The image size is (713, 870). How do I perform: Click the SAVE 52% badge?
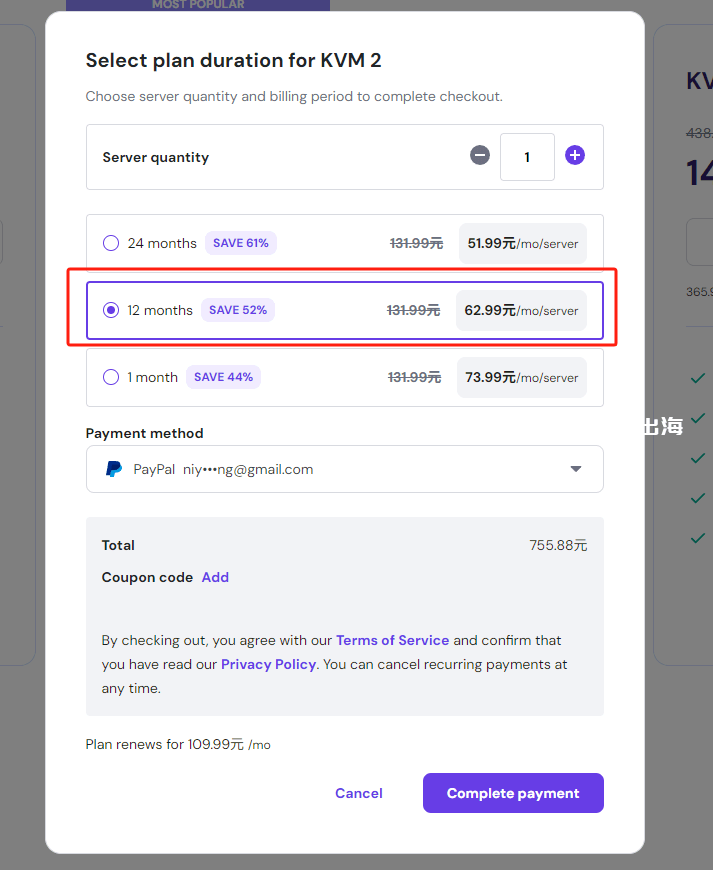click(x=238, y=310)
